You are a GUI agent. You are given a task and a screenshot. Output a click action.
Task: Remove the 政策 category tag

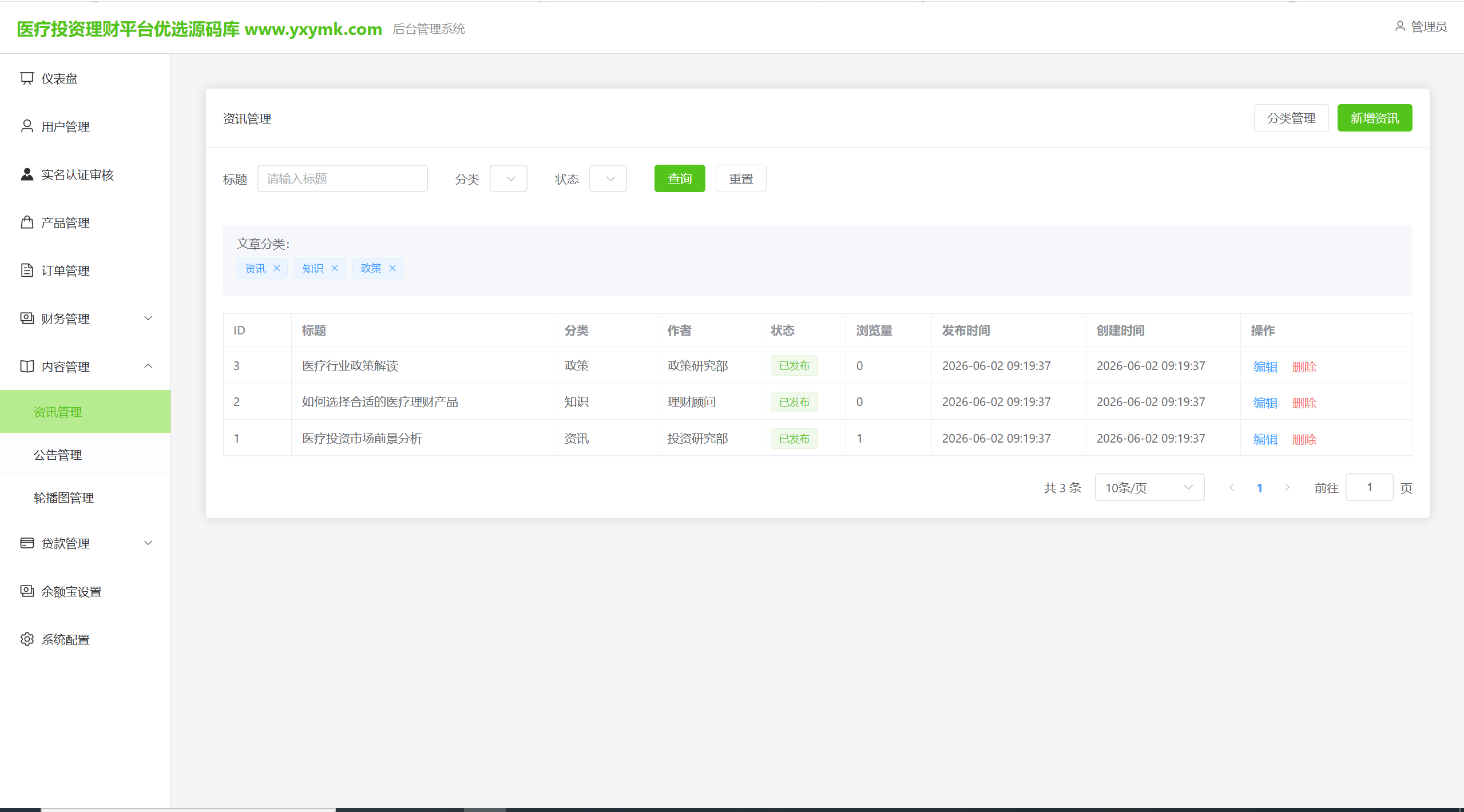point(392,268)
